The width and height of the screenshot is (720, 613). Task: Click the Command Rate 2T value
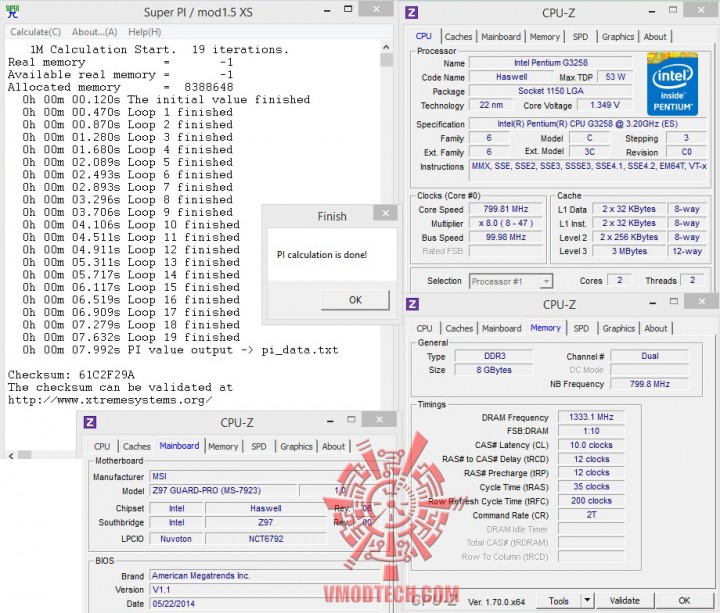pos(591,515)
